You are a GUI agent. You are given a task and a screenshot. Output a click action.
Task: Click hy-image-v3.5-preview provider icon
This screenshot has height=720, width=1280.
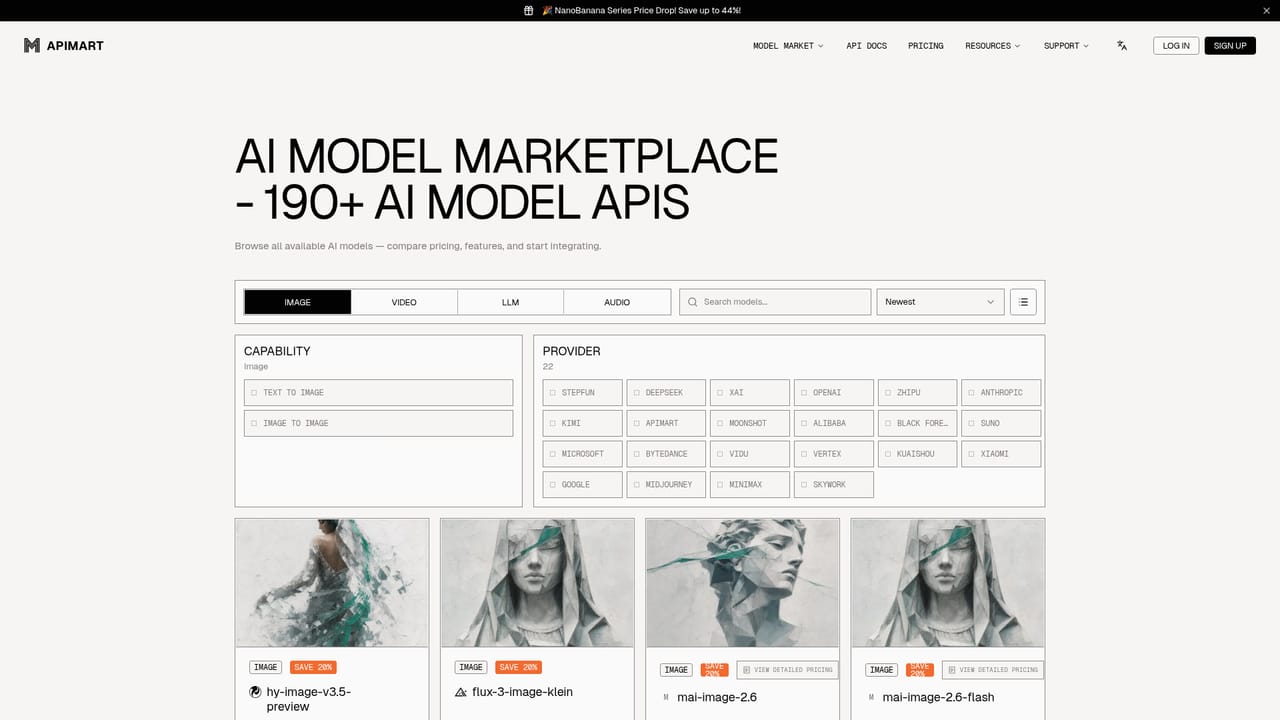coord(255,692)
